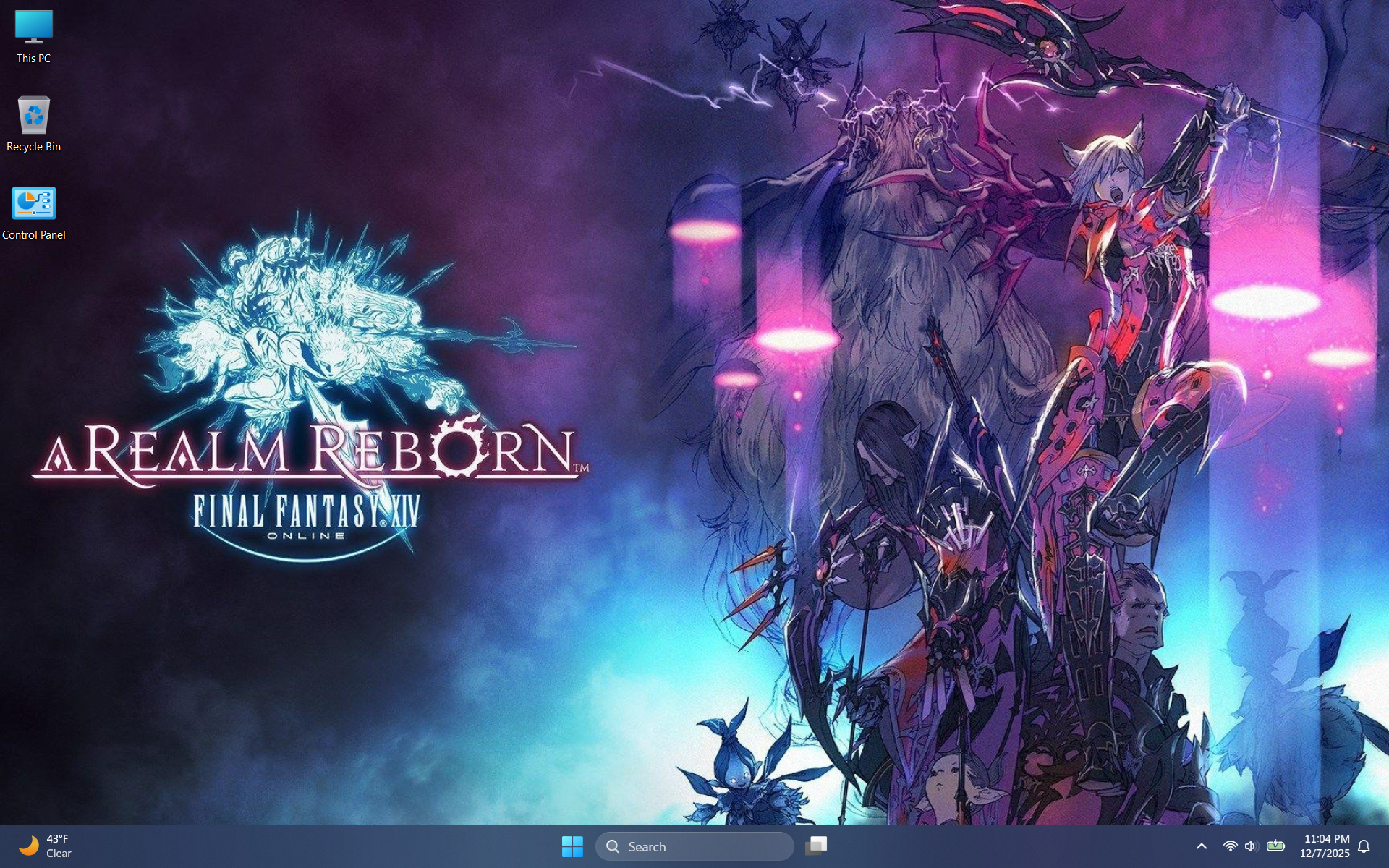
Task: Open the weather widget showing 43°F
Action: pos(58,839)
